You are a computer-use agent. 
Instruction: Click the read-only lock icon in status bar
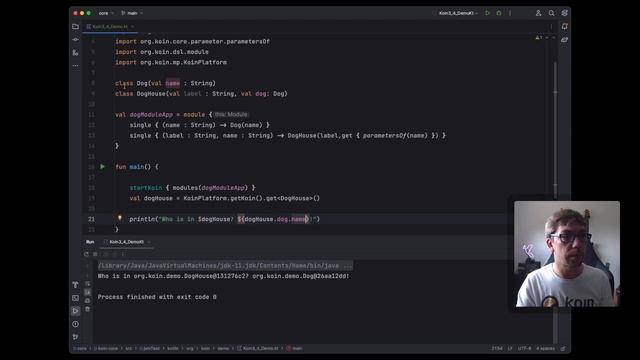tap(563, 349)
